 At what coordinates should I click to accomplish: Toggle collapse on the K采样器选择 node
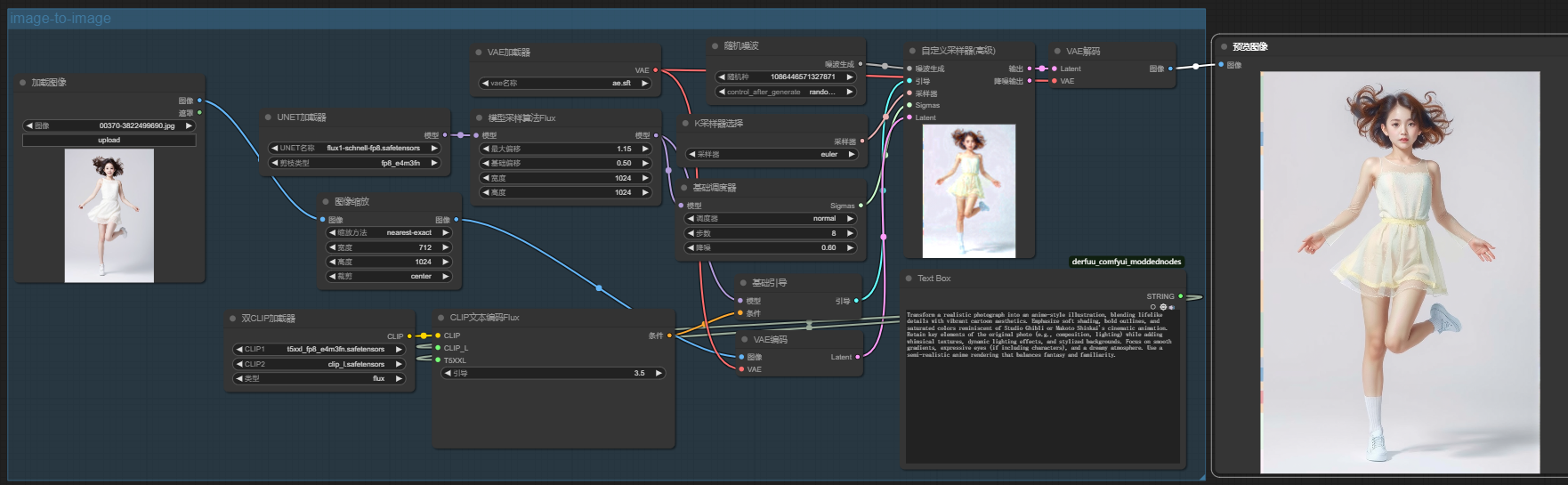pyautogui.click(x=685, y=124)
